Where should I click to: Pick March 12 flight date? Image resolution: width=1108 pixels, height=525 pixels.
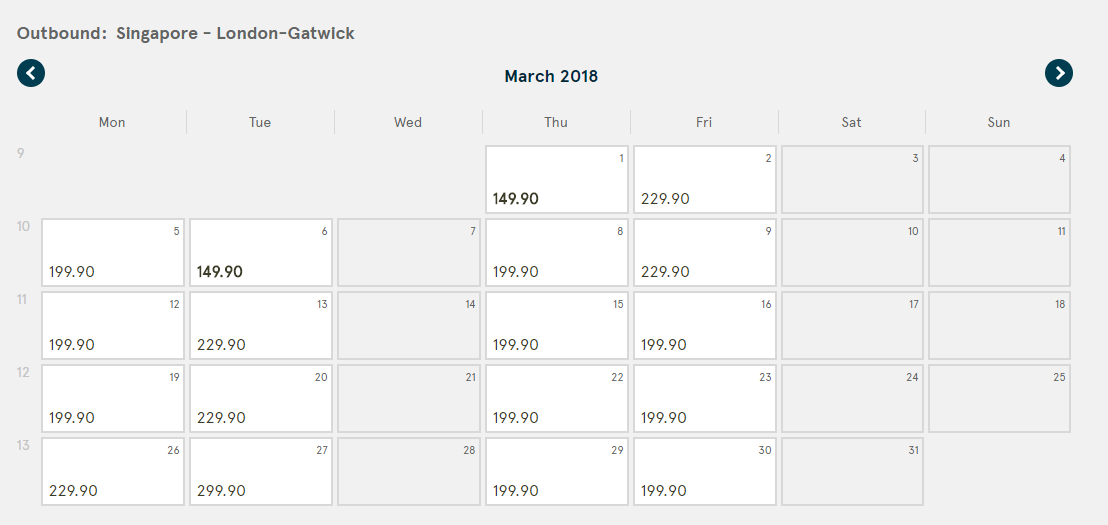pos(113,325)
